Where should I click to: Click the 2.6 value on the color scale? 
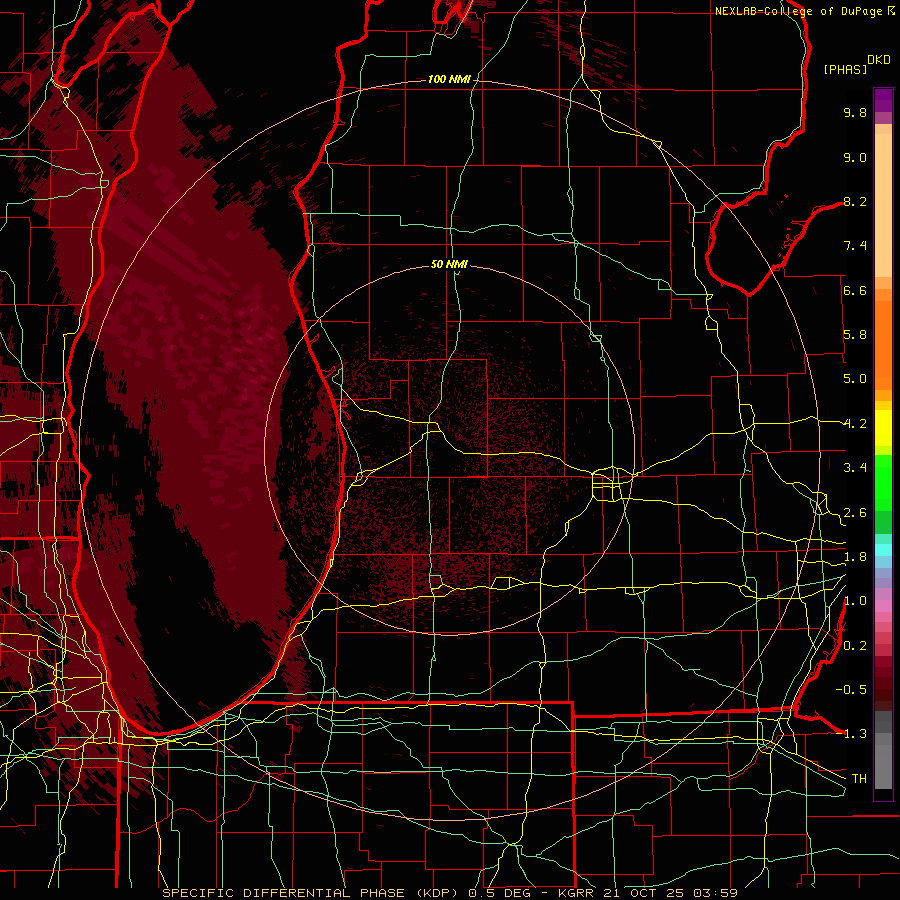pos(855,513)
